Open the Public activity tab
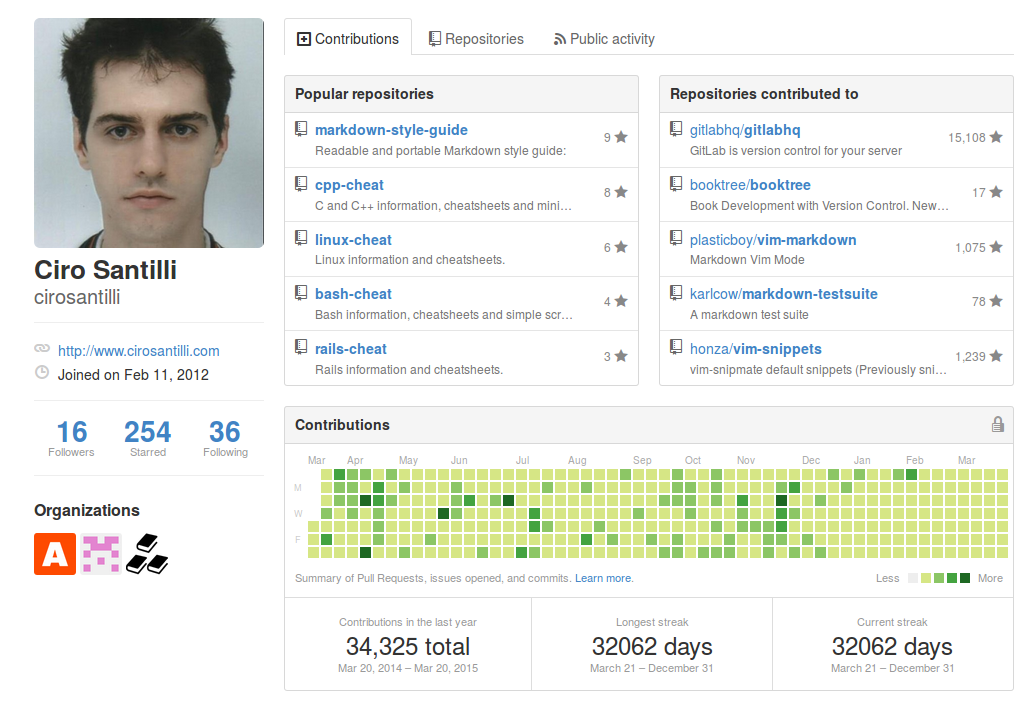Image resolution: width=1033 pixels, height=714 pixels. click(604, 39)
